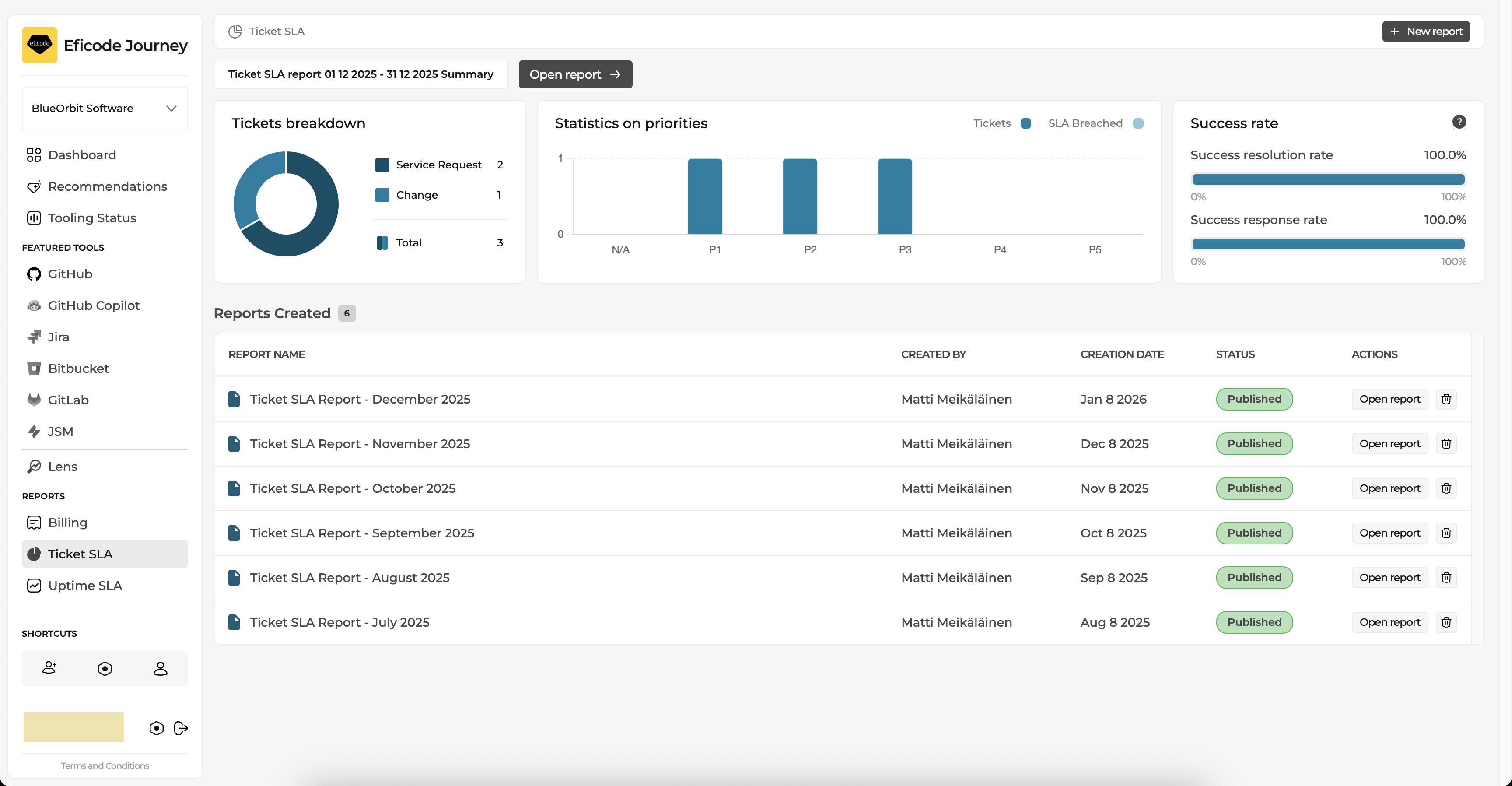Toggle the SLA Breached legend series
This screenshot has width=1512, height=786.
[1095, 123]
